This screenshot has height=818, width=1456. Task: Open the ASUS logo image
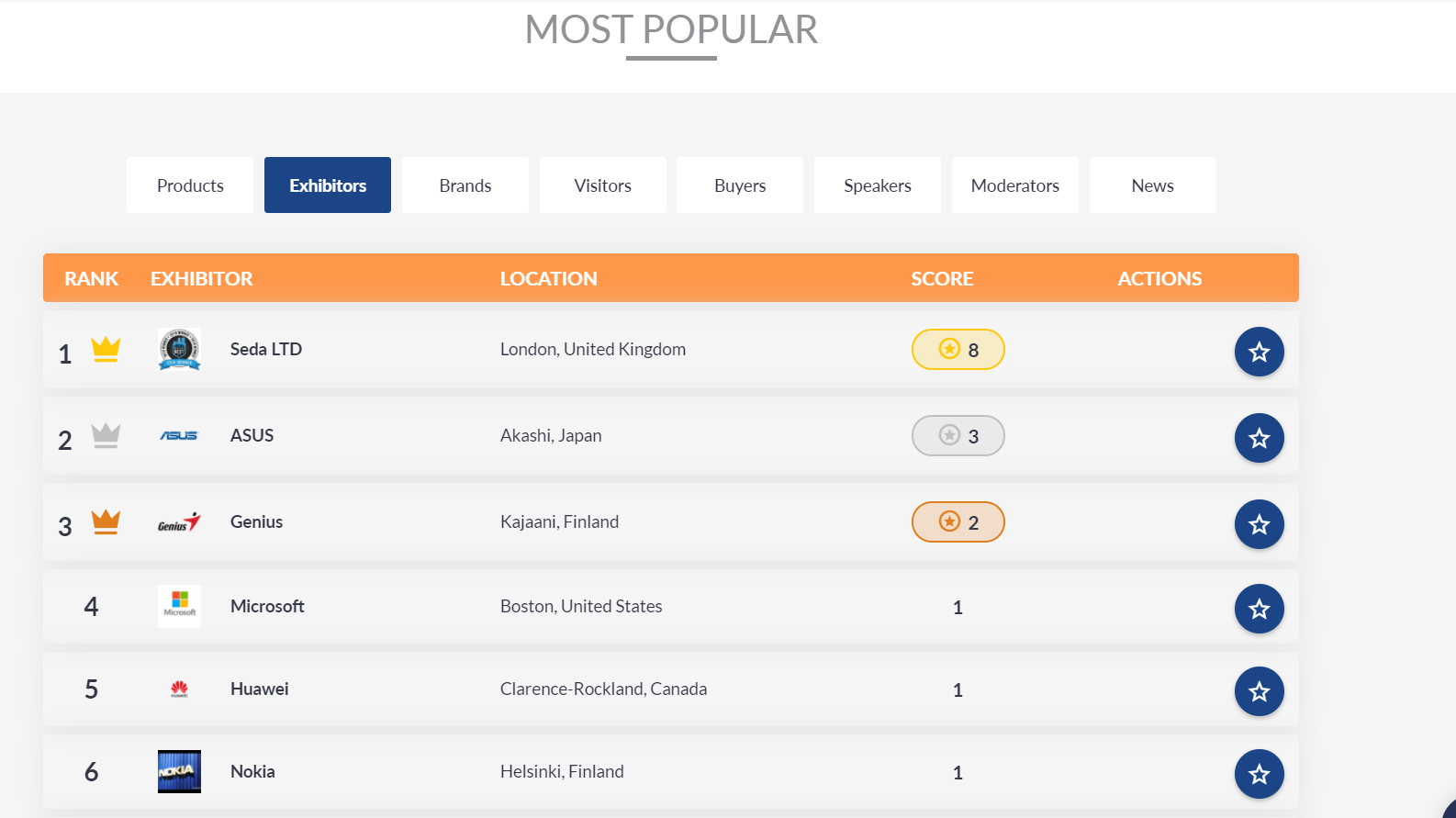[179, 435]
